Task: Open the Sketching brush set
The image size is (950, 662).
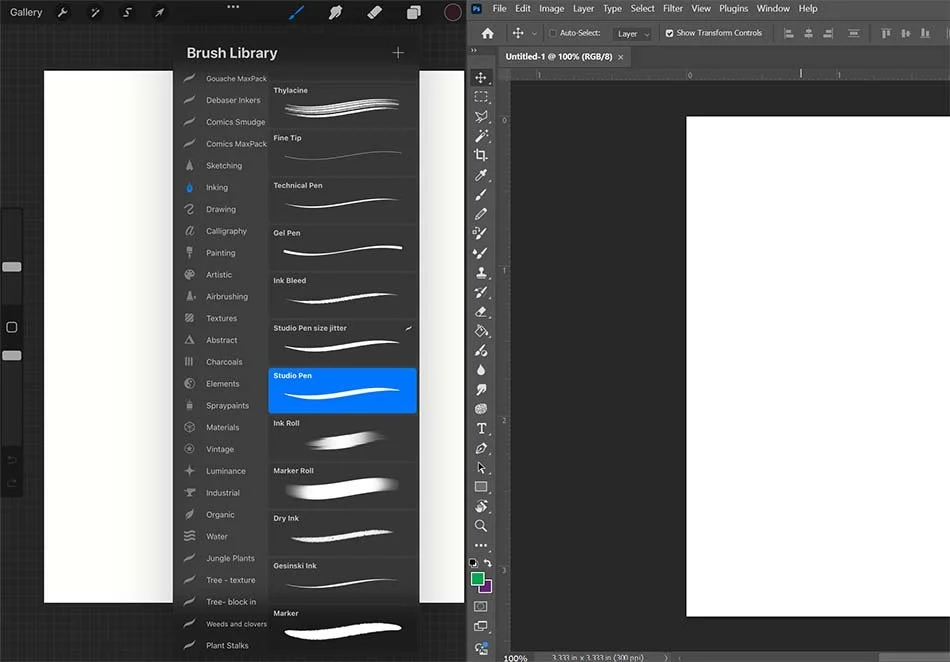Action: 224,166
